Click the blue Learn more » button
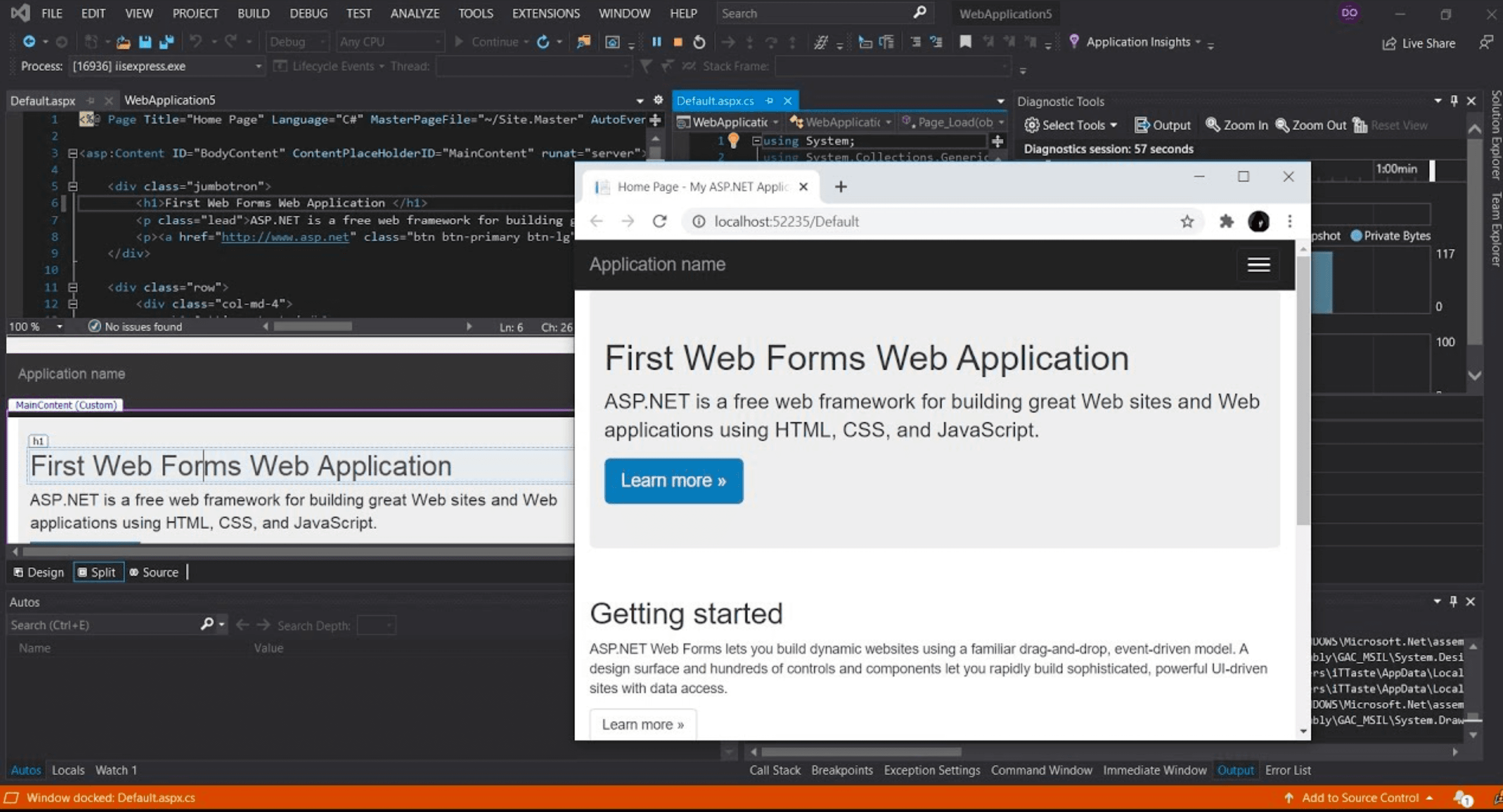The image size is (1503, 812). point(674,481)
